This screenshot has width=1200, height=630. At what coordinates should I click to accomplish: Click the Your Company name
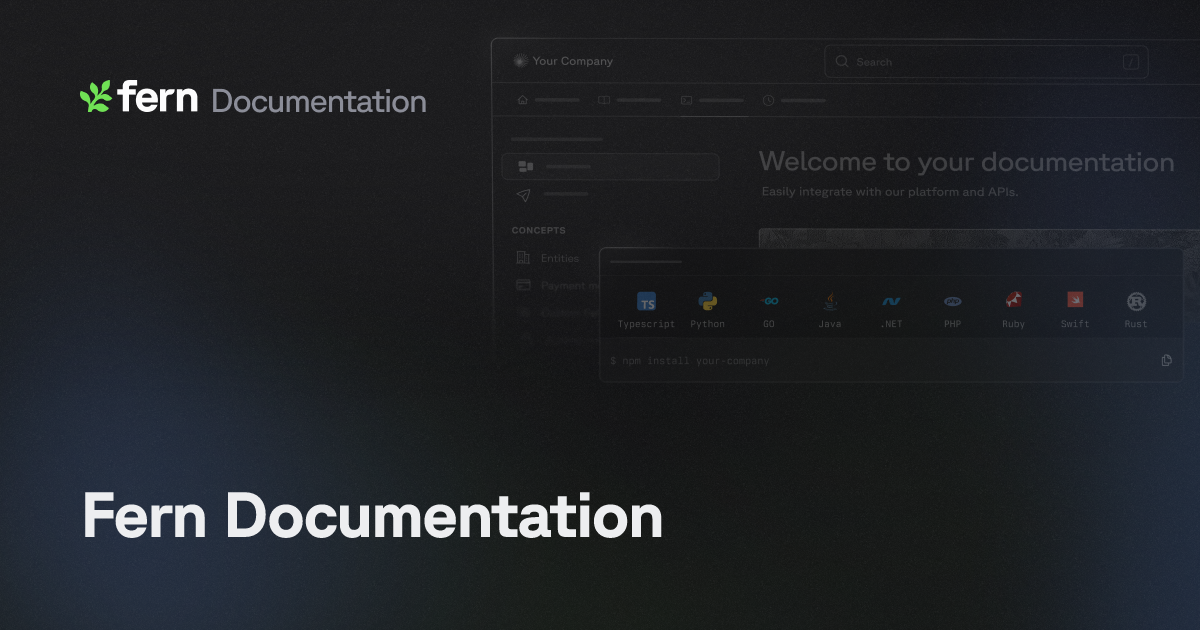click(x=573, y=61)
